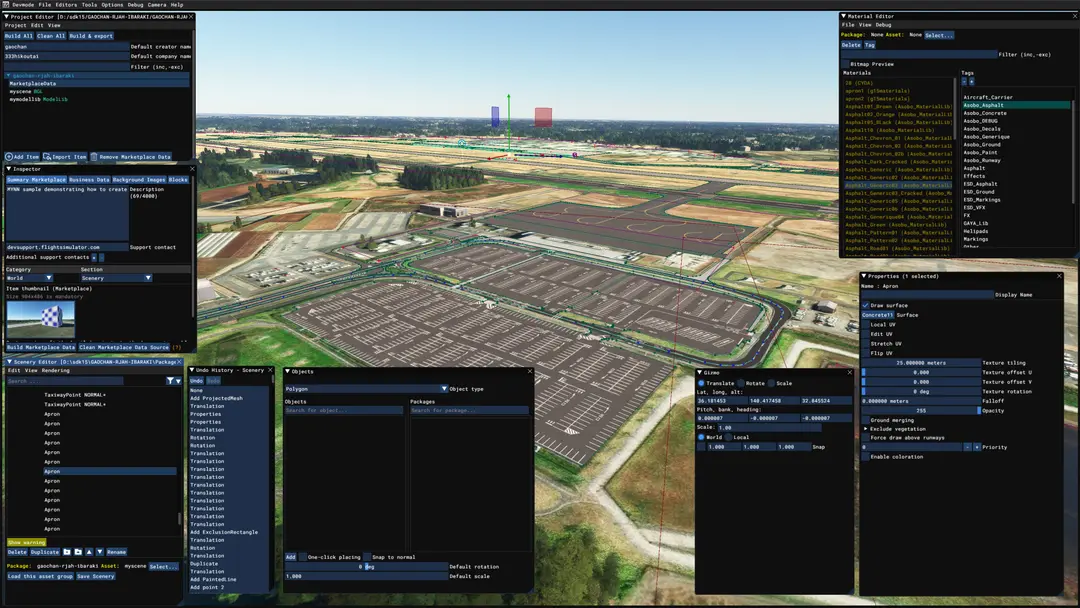Open the filter funnel icon in Scenery Editor
This screenshot has height=608, width=1080.
[x=170, y=381]
